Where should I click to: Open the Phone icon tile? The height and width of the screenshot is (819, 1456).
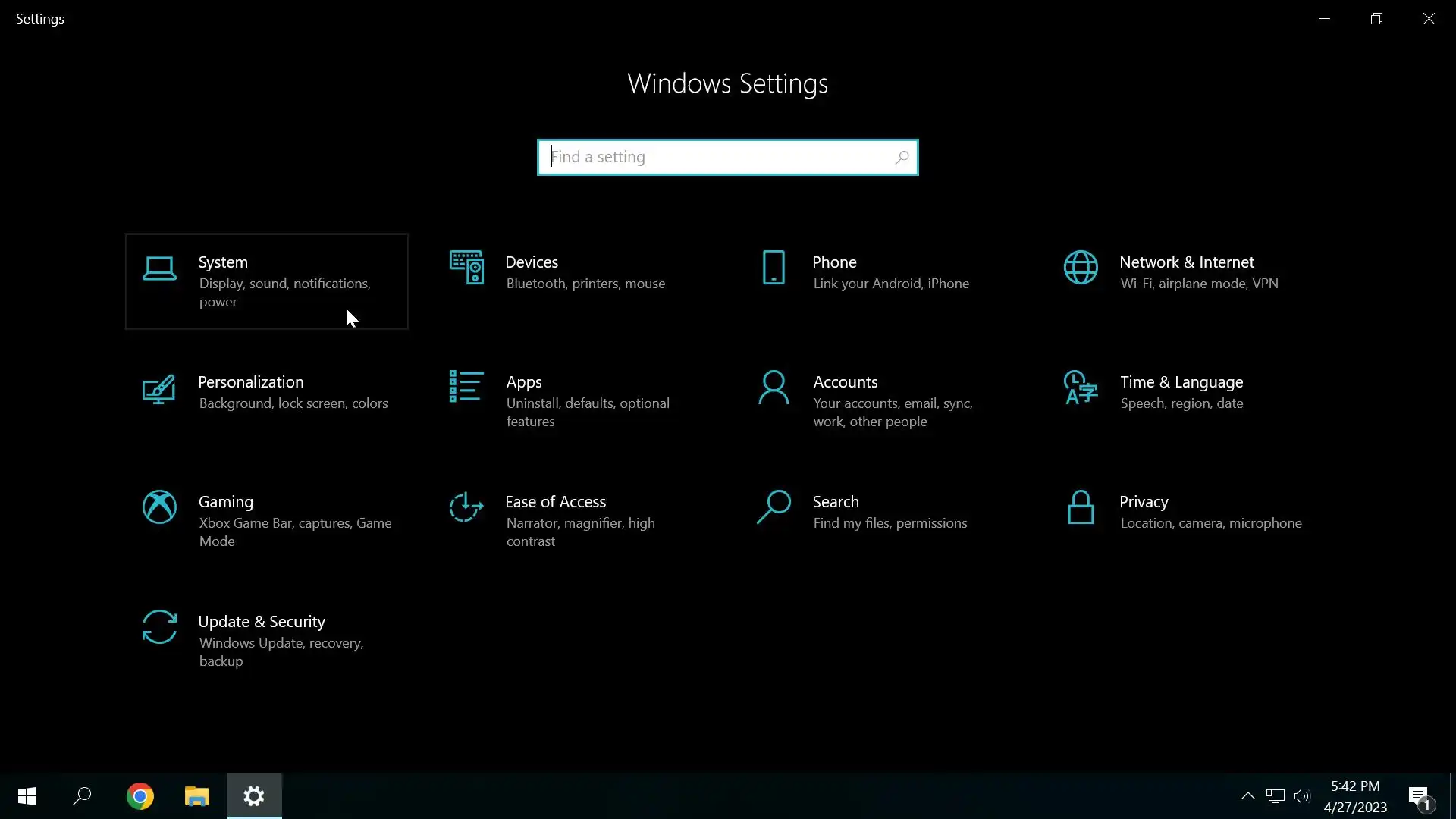coord(773,268)
